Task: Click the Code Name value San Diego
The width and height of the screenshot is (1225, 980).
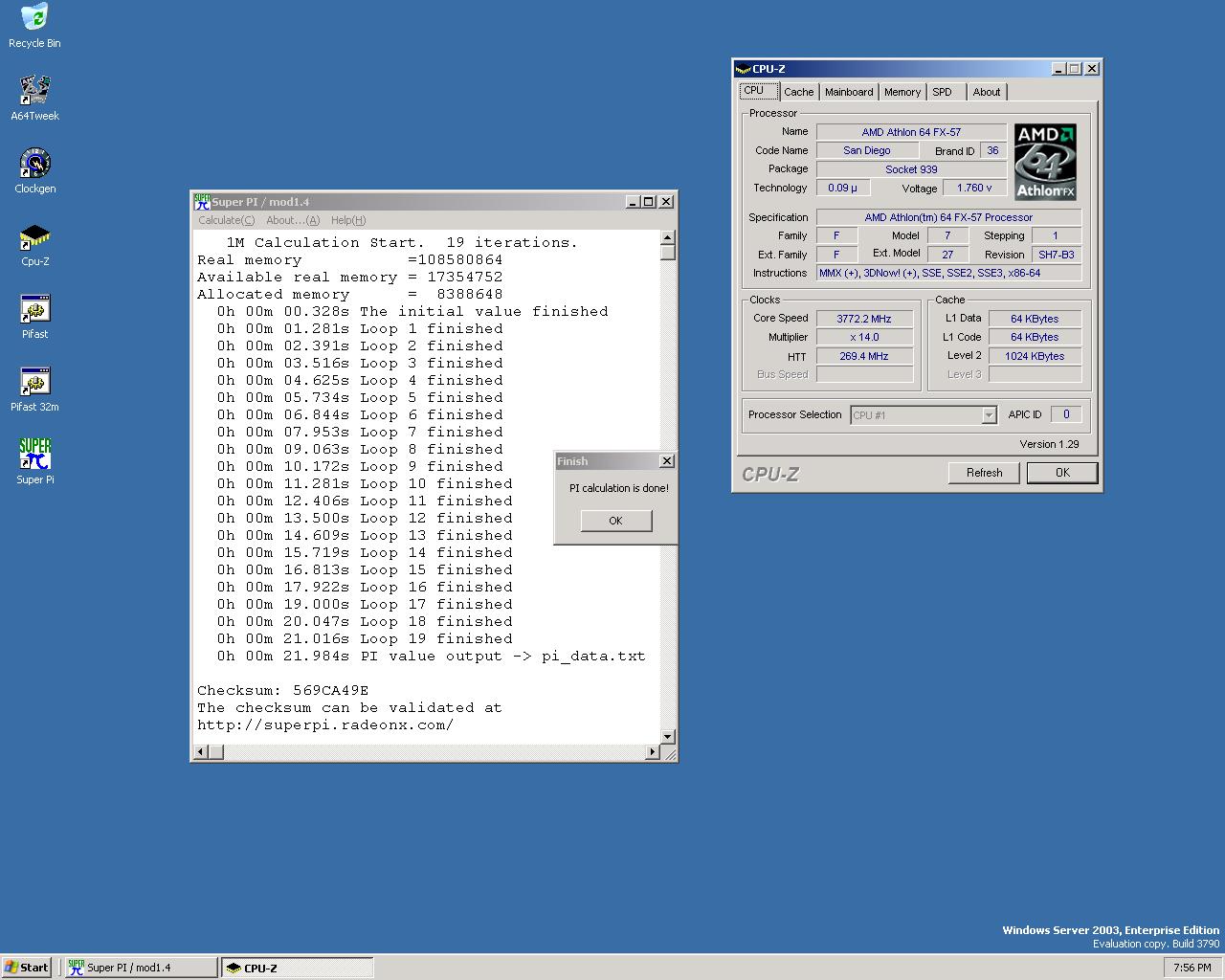Action: [x=867, y=150]
